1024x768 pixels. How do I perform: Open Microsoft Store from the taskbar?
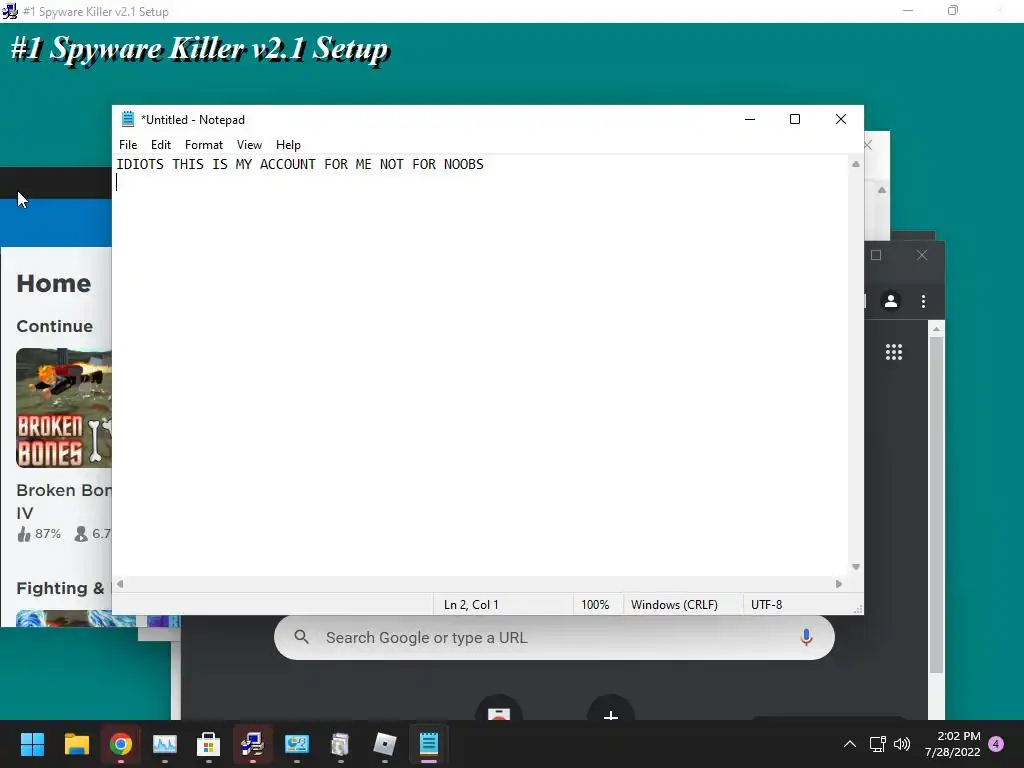point(208,744)
